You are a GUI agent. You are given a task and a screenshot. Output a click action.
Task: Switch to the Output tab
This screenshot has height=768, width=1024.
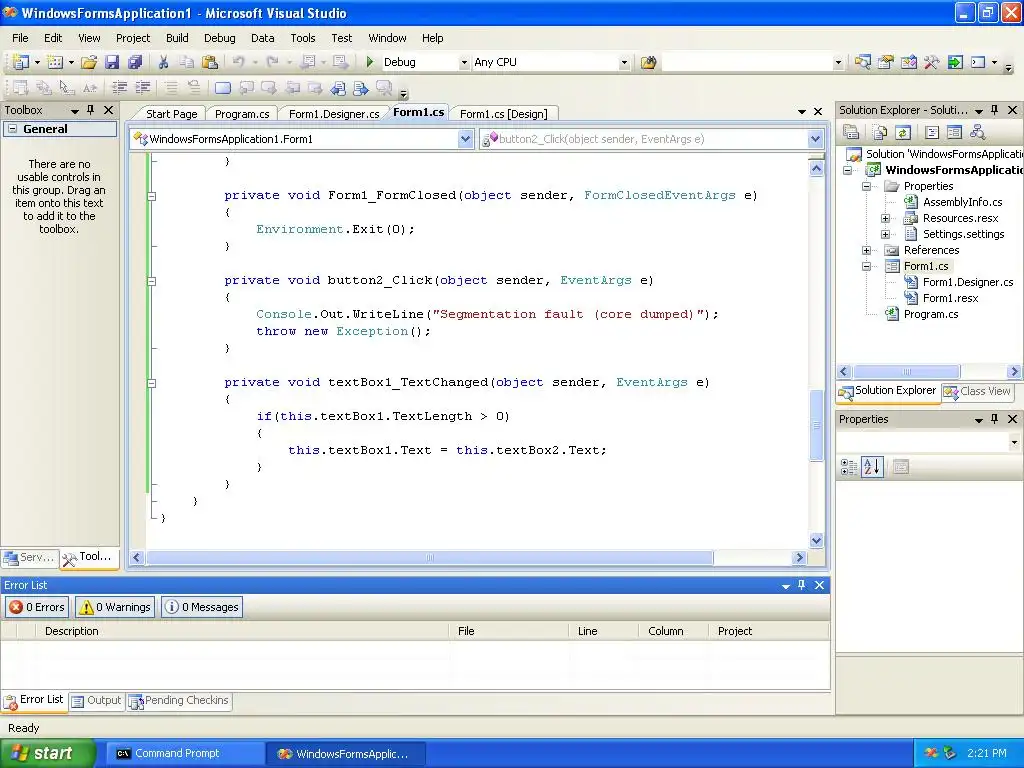(97, 701)
